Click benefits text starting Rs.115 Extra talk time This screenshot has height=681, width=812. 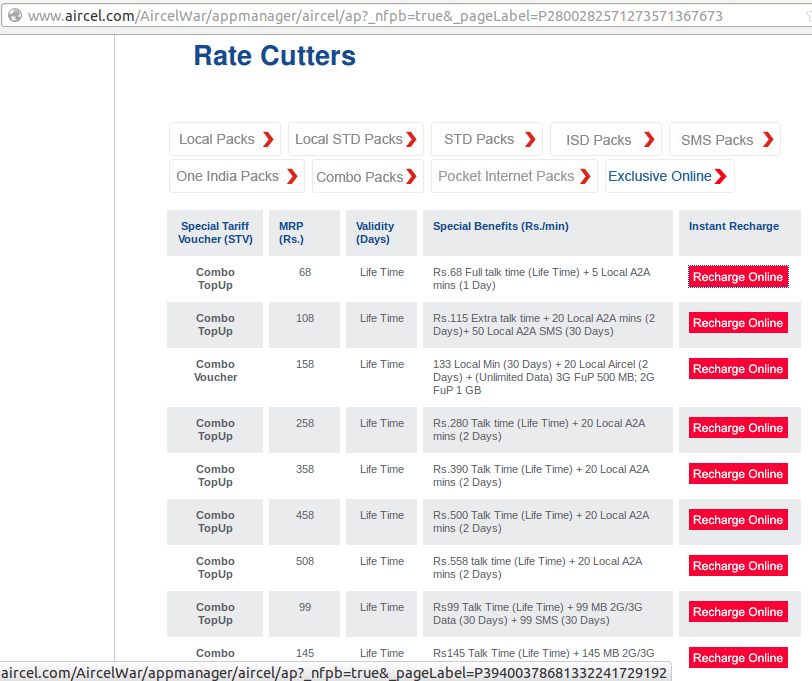[544, 325]
